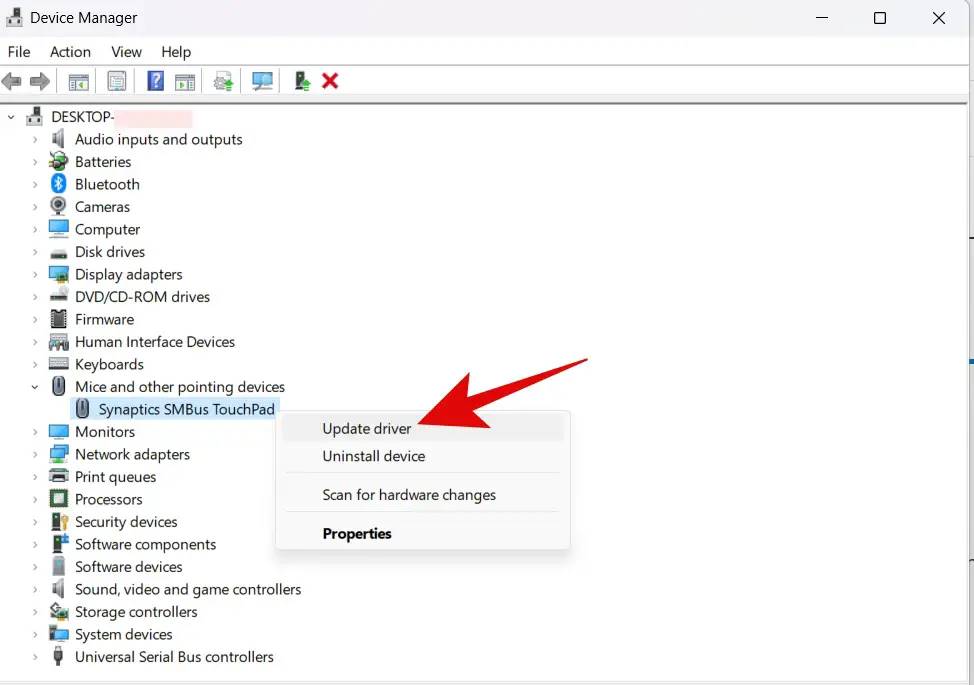The width and height of the screenshot is (974, 685).
Task: Select the Synaptics SMBus TouchPad device
Action: point(186,409)
